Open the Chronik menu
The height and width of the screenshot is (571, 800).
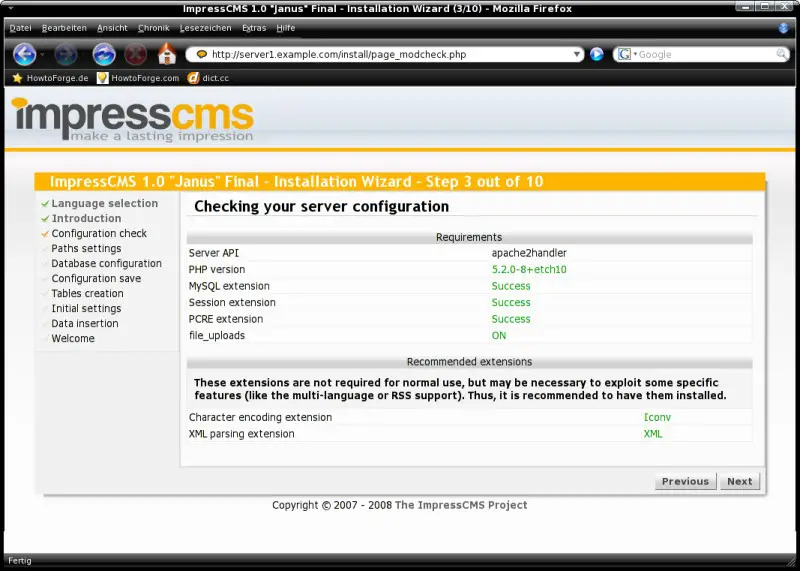[154, 28]
